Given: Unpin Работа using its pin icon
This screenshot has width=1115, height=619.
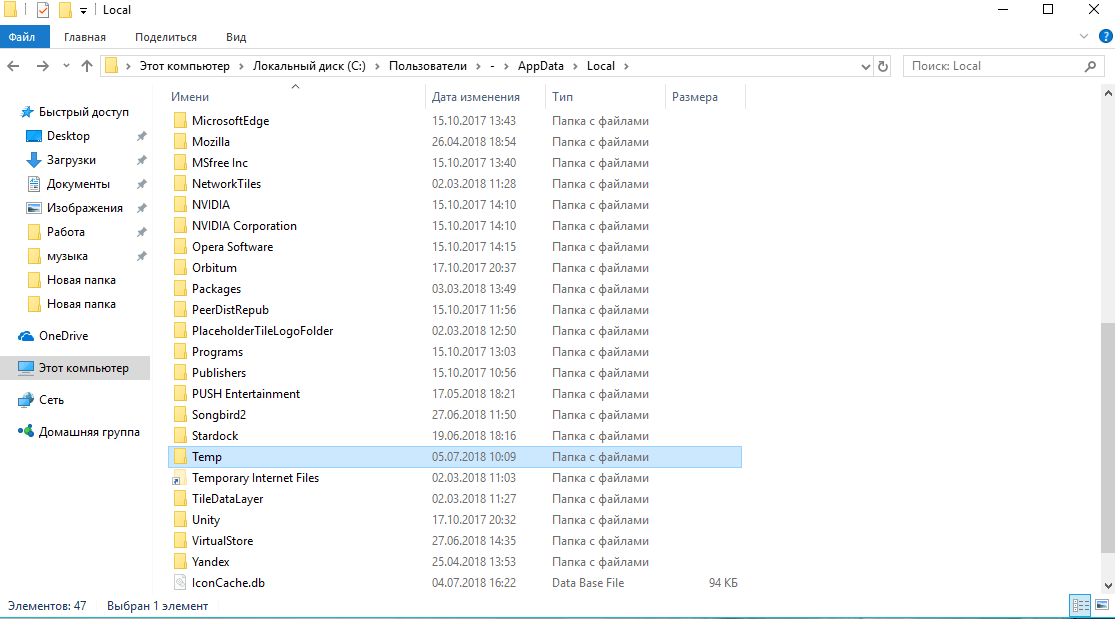Looking at the screenshot, I should tap(142, 232).
